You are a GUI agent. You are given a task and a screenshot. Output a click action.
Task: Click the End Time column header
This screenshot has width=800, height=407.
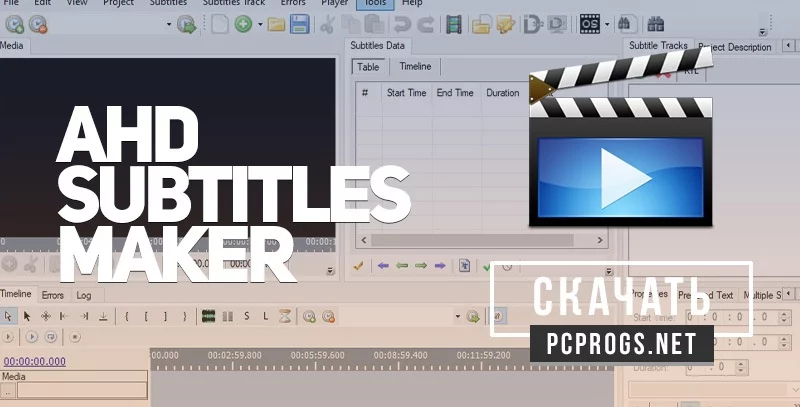coord(455,93)
